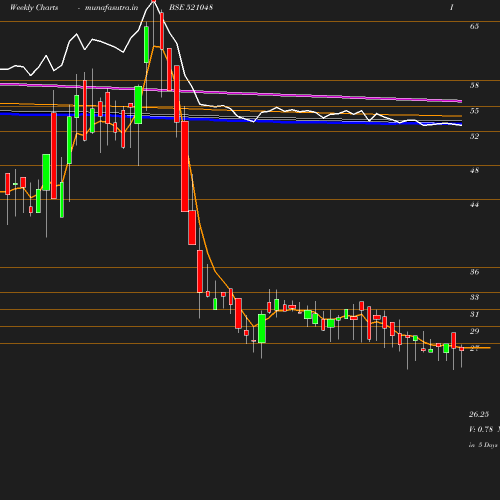Click the 48 price axis label
Image resolution: width=500 pixels, height=500 pixels.
(474, 170)
